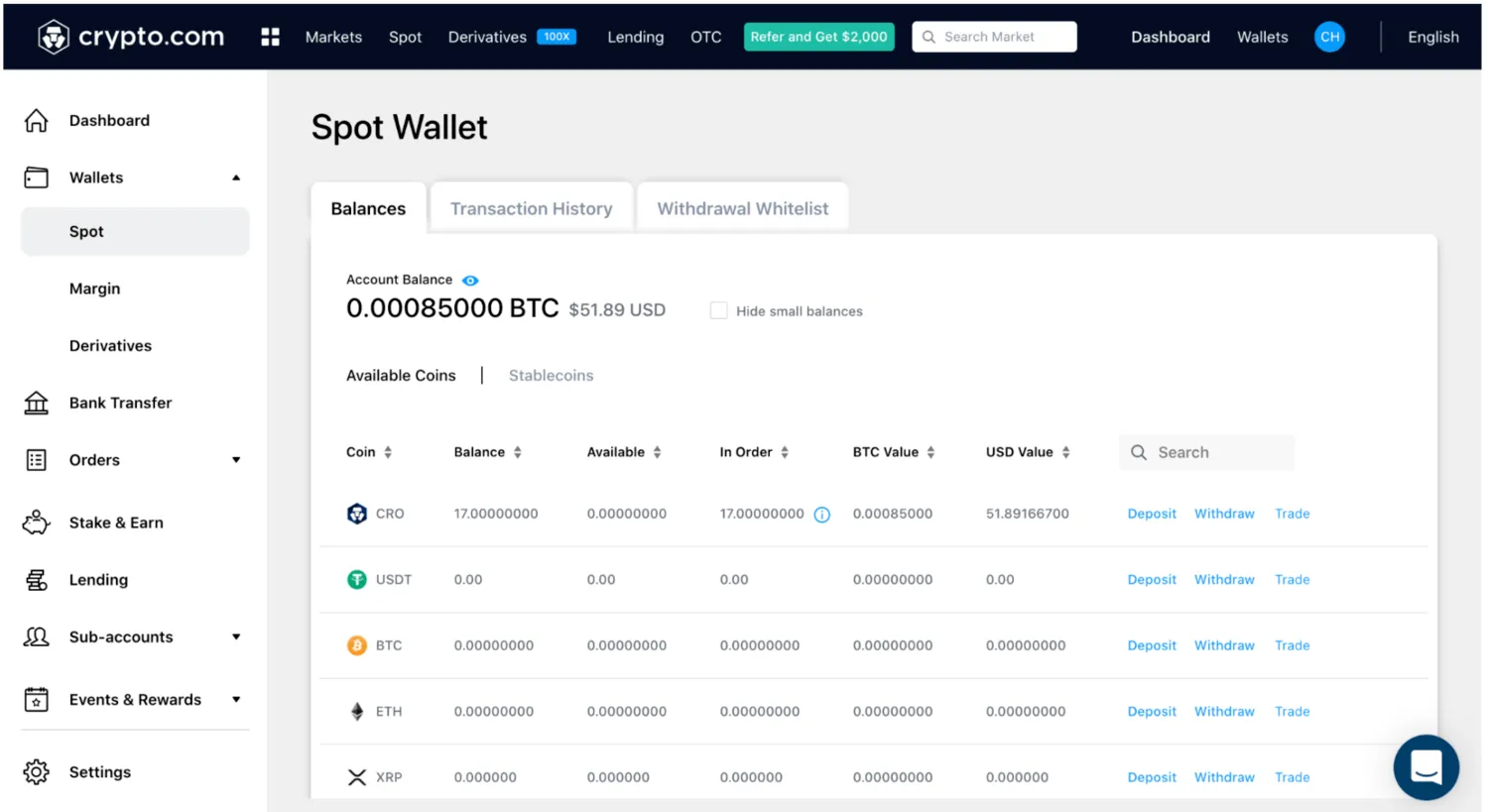This screenshot has height=812, width=1488.
Task: Open the English language selector
Action: point(1433,37)
